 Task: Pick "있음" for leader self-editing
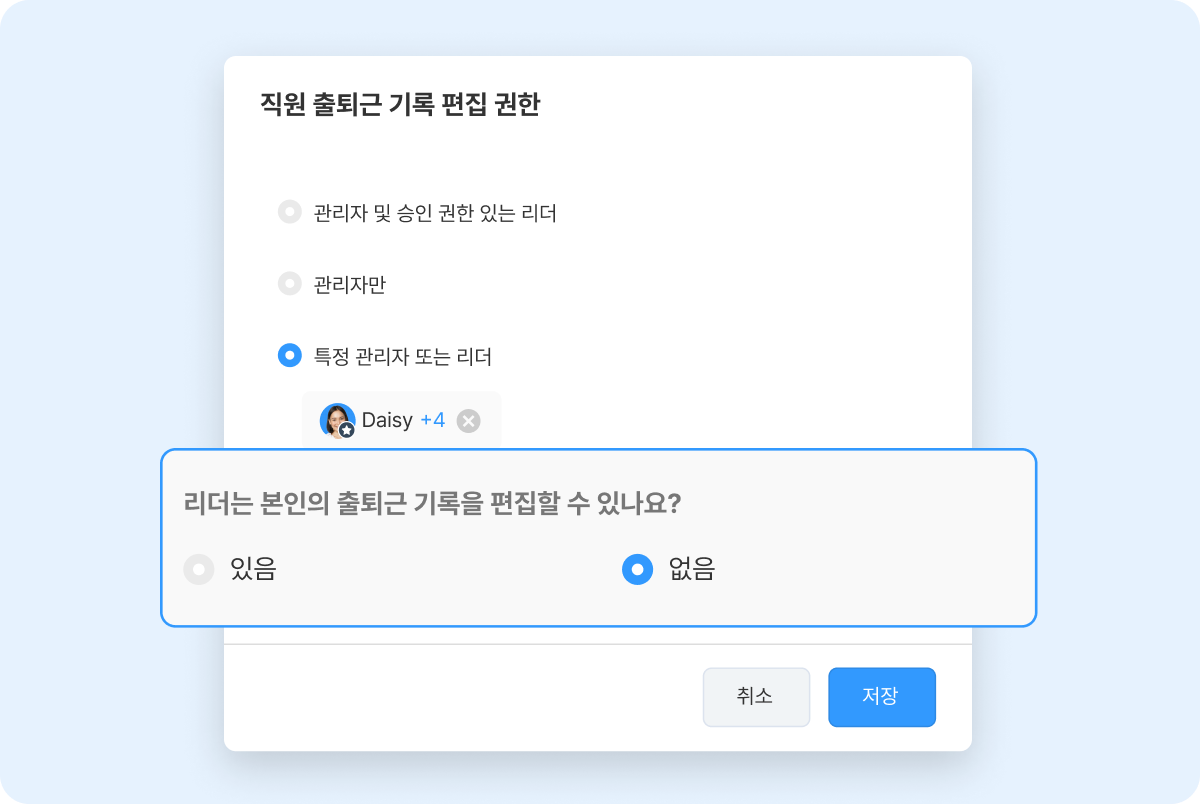coord(199,570)
